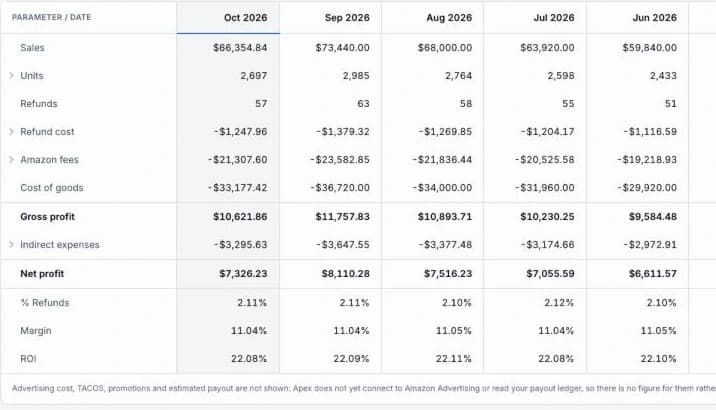Click the Oct 2026 units value 2,697
Viewport: 716px width, 410px height.
(254, 76)
